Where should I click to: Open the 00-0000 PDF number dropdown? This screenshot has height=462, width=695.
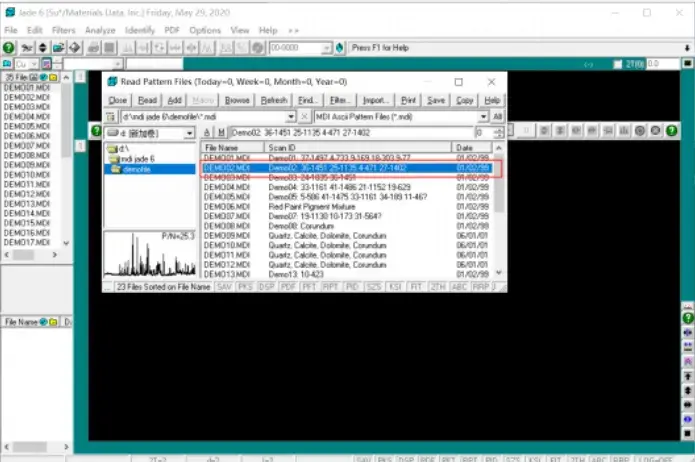click(326, 48)
